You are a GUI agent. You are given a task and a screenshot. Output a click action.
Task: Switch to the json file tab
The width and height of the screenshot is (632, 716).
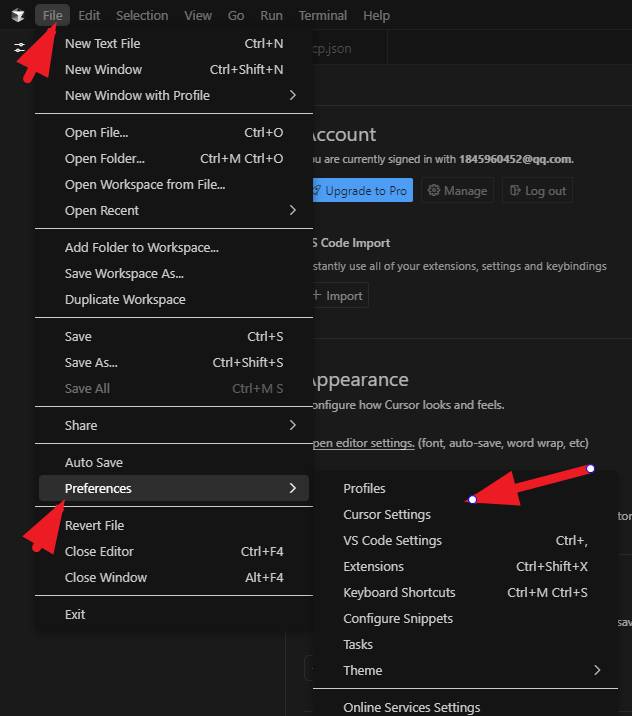349,48
